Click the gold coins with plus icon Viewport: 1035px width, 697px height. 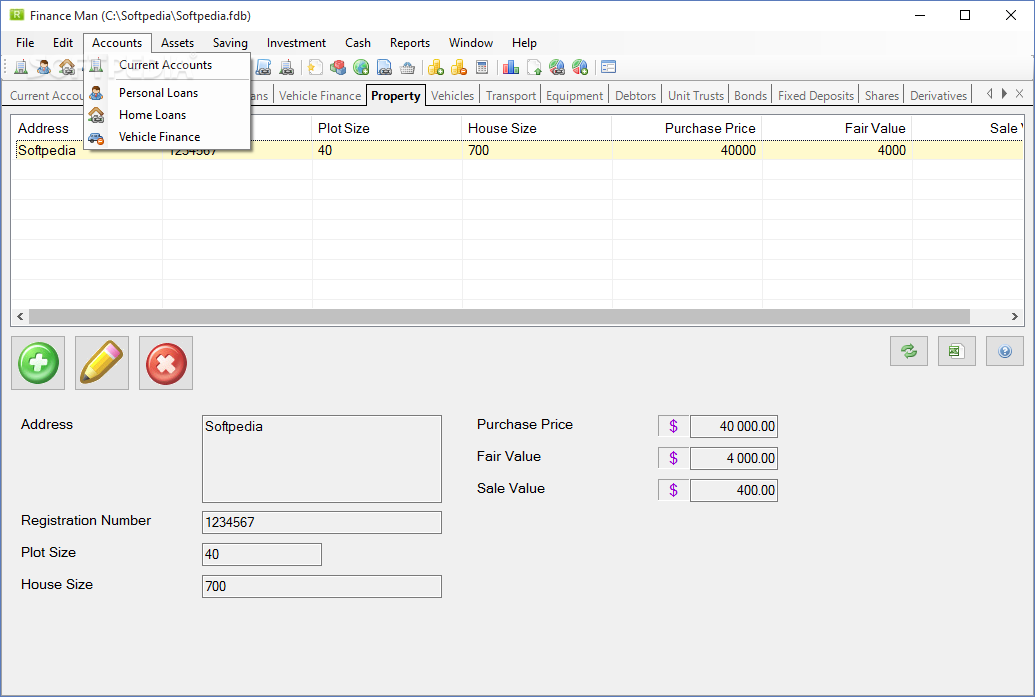(x=436, y=67)
